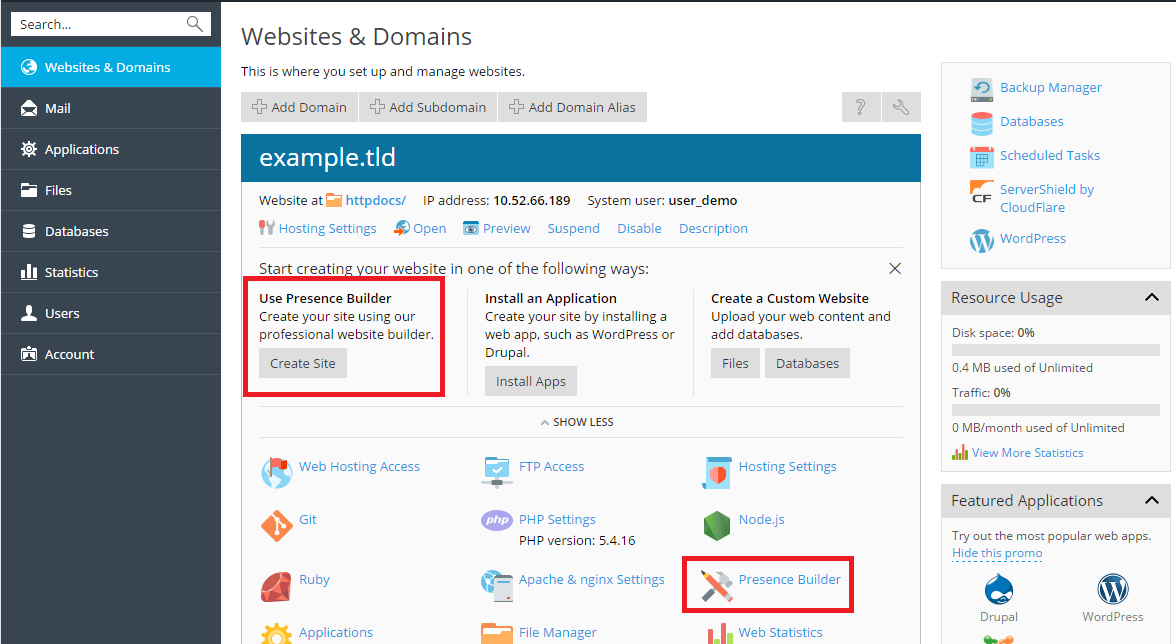The width and height of the screenshot is (1176, 644).
Task: Open the FTP Access settings
Action: pyautogui.click(x=551, y=466)
